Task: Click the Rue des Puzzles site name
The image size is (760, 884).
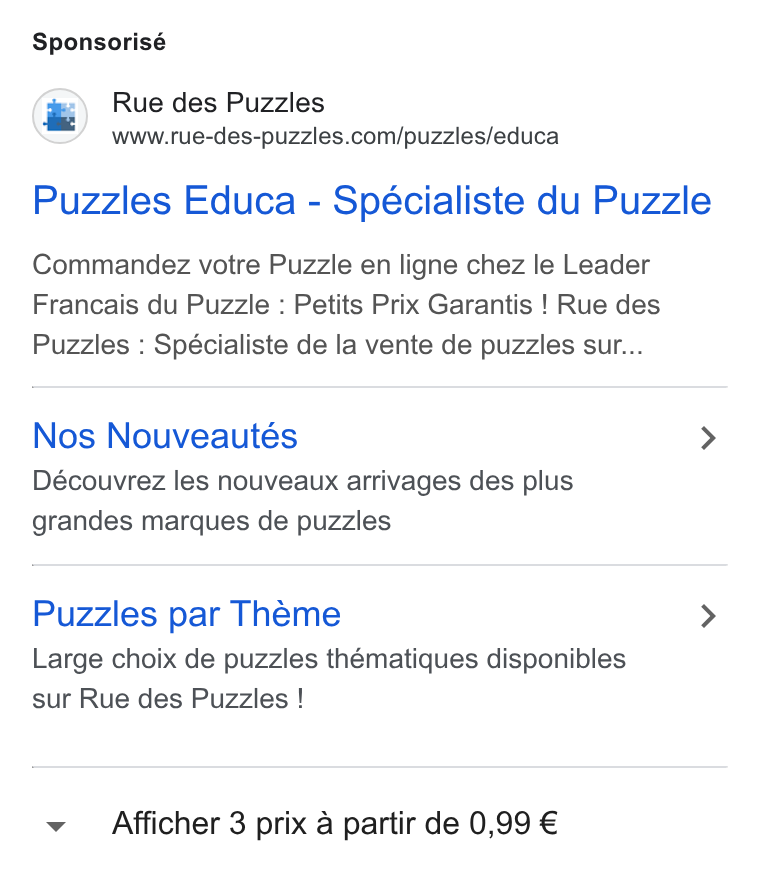Action: [218, 103]
